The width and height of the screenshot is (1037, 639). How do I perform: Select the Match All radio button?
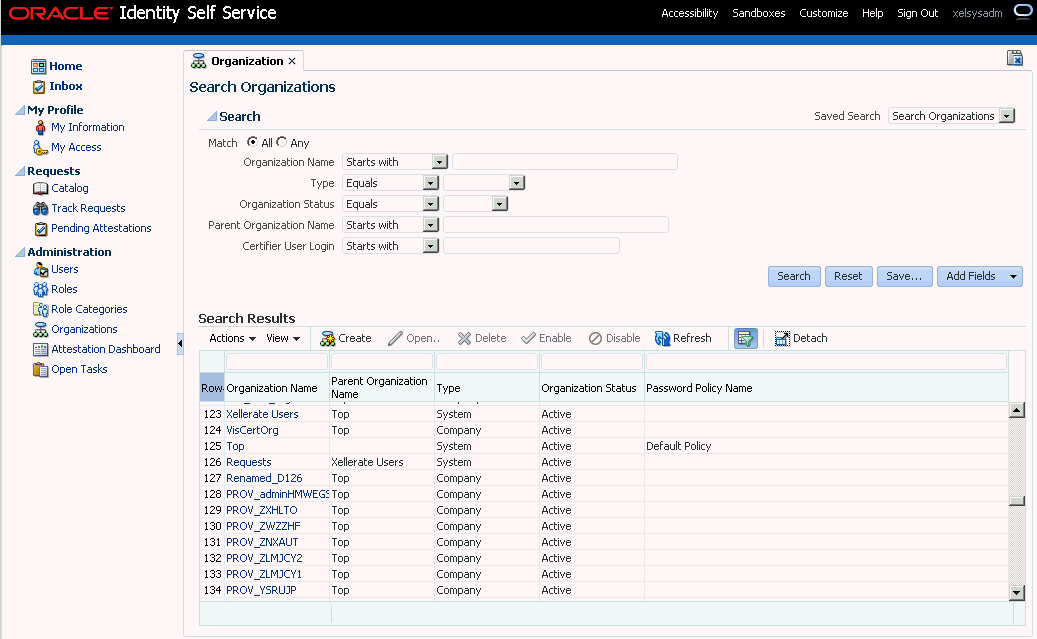(x=252, y=142)
